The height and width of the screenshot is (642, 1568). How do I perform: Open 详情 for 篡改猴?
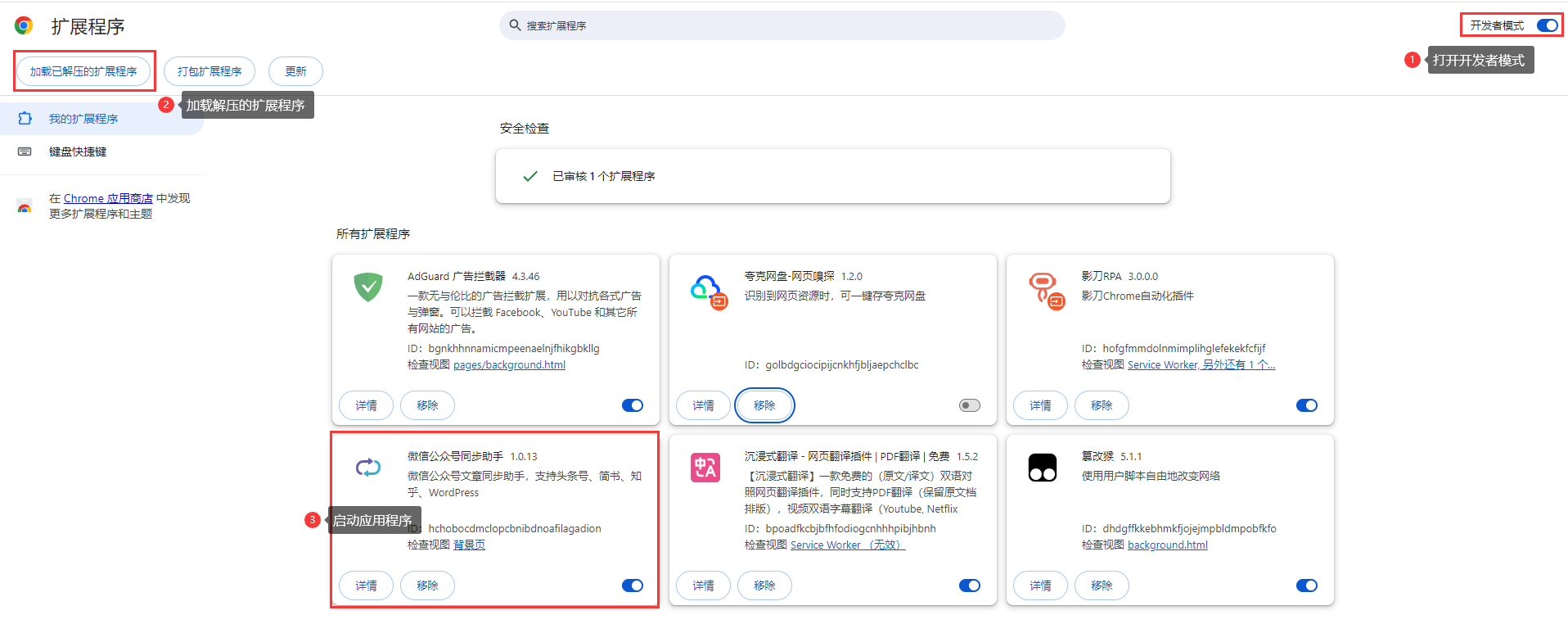1040,585
